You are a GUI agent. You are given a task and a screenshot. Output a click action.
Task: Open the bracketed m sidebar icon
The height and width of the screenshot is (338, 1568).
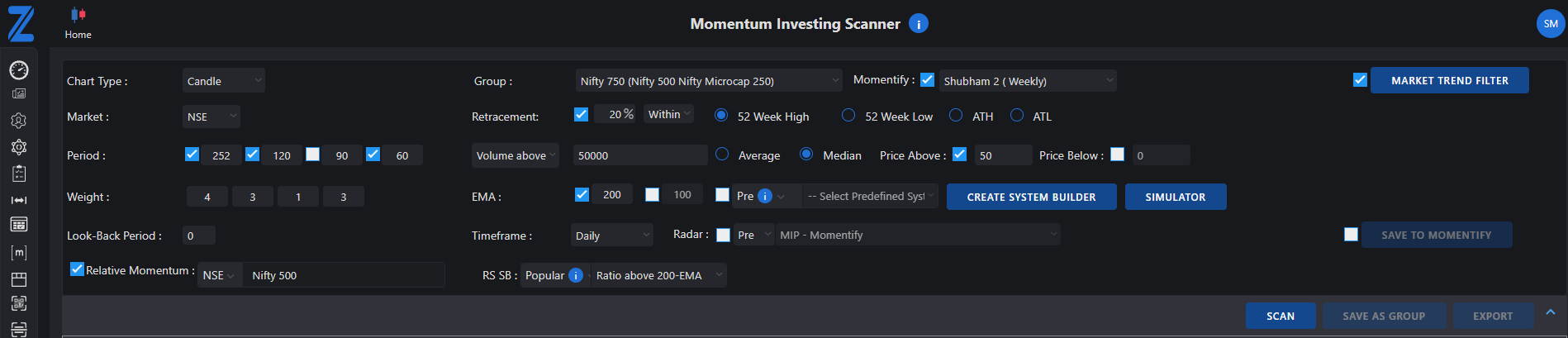(x=19, y=253)
